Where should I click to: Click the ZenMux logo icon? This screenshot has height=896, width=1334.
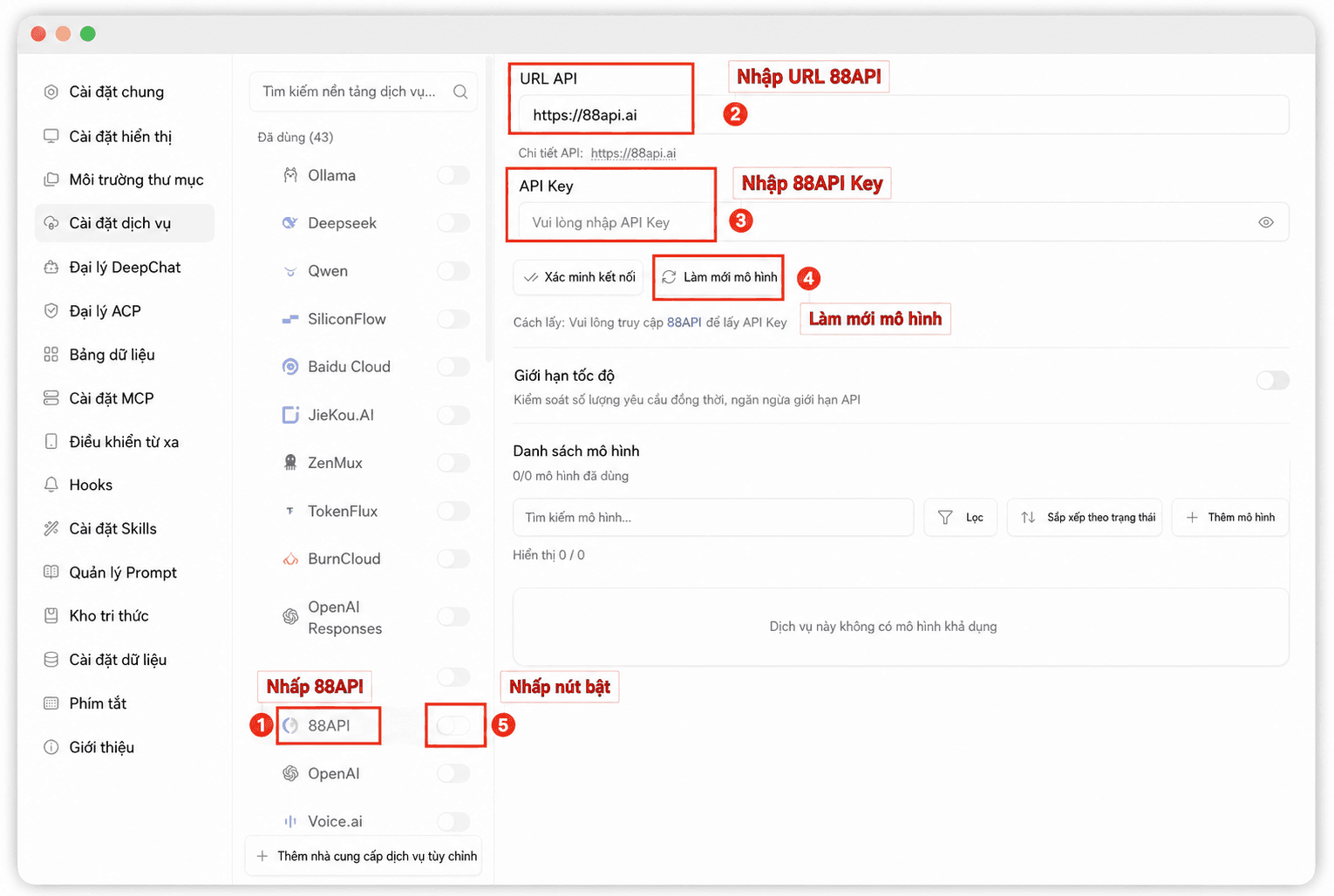(x=290, y=463)
